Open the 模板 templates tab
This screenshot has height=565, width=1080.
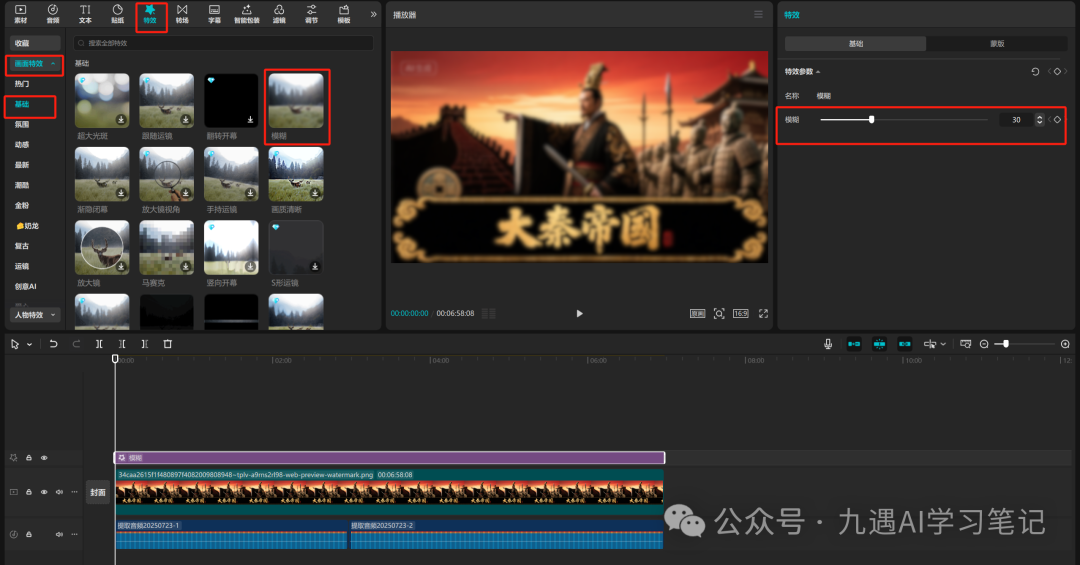coord(344,14)
